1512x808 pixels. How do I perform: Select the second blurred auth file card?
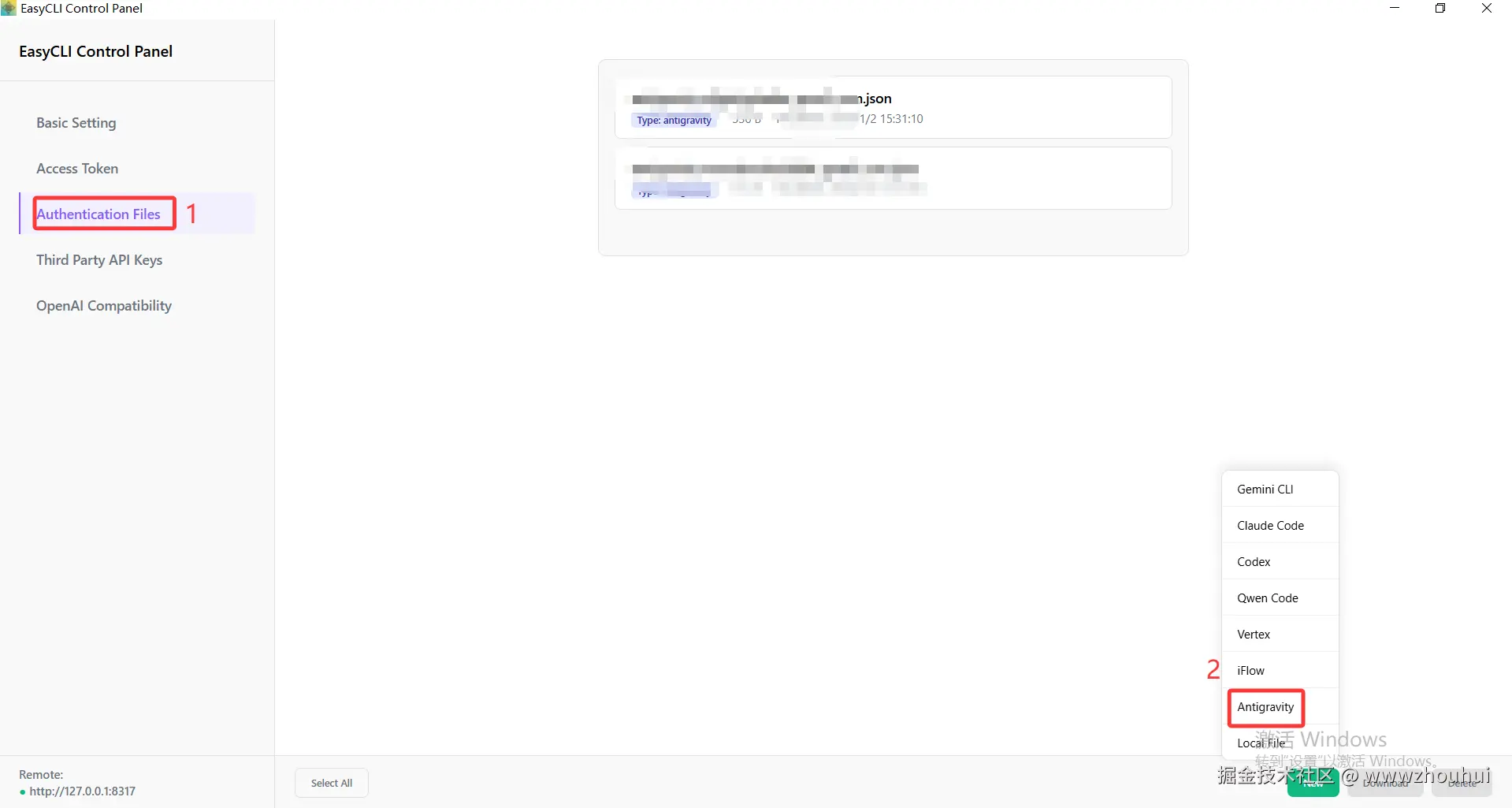tap(893, 178)
